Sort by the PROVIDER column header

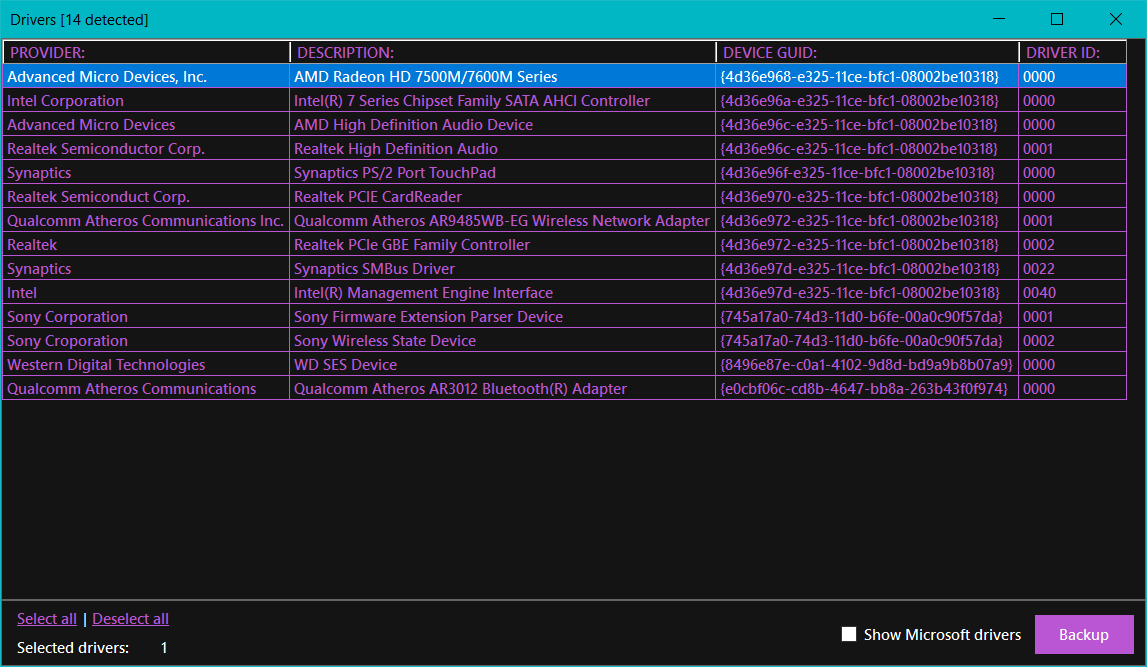click(x=147, y=53)
